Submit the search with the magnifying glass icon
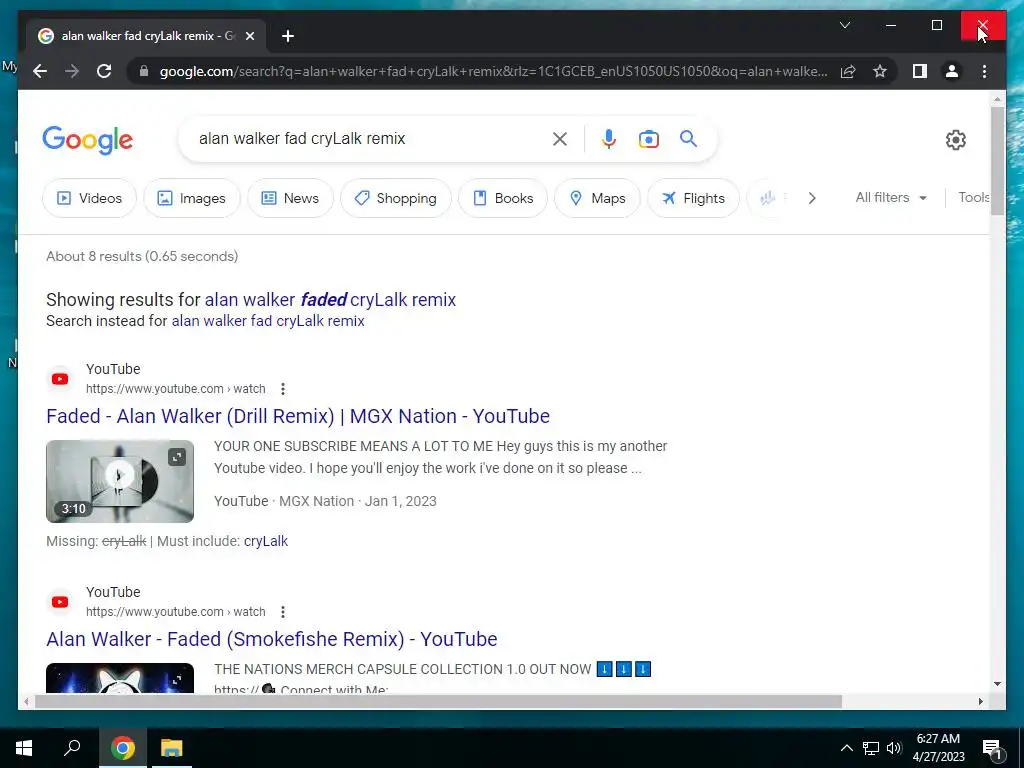Viewport: 1024px width, 768px height. [x=688, y=138]
